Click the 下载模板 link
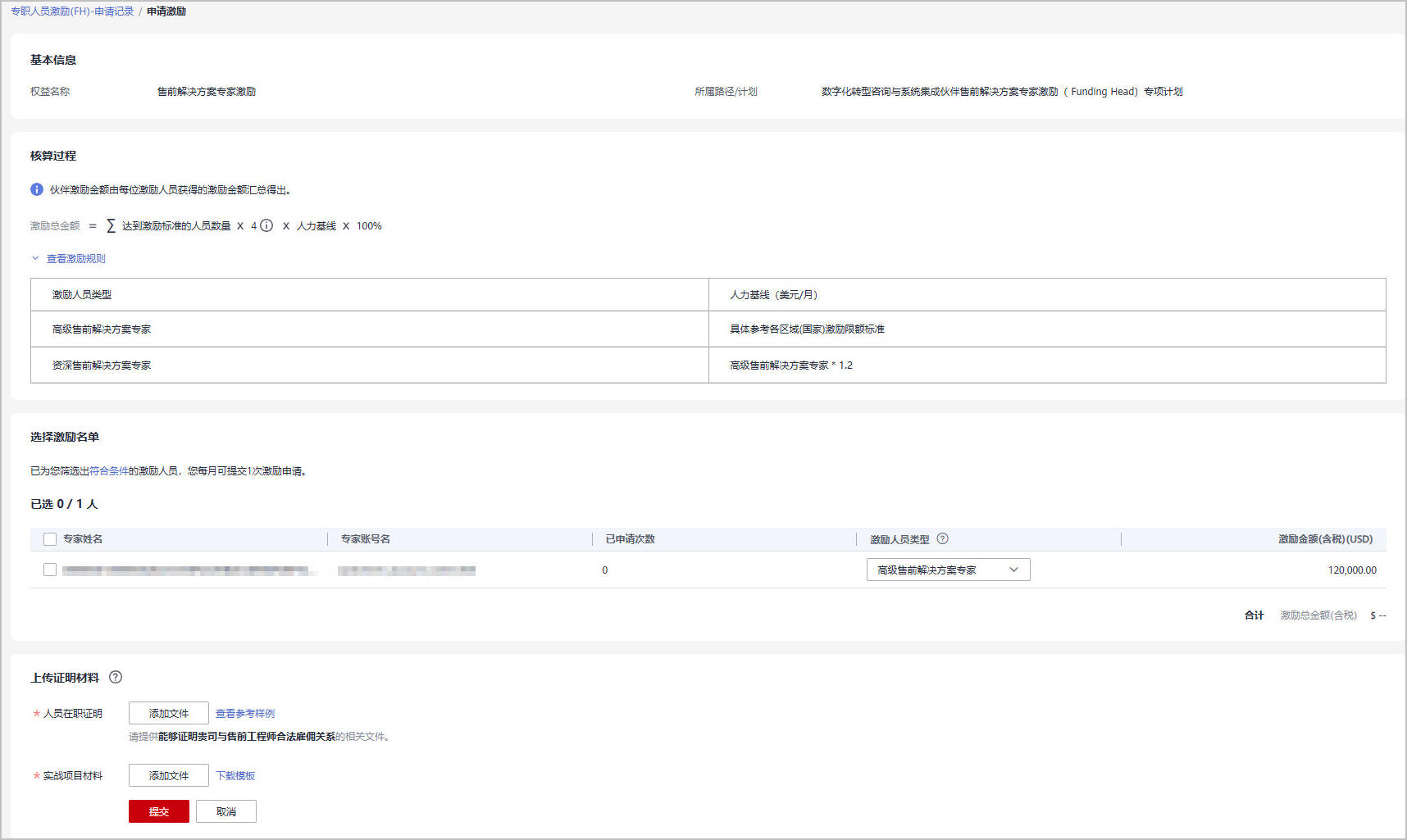This screenshot has height=840, width=1407. click(235, 775)
